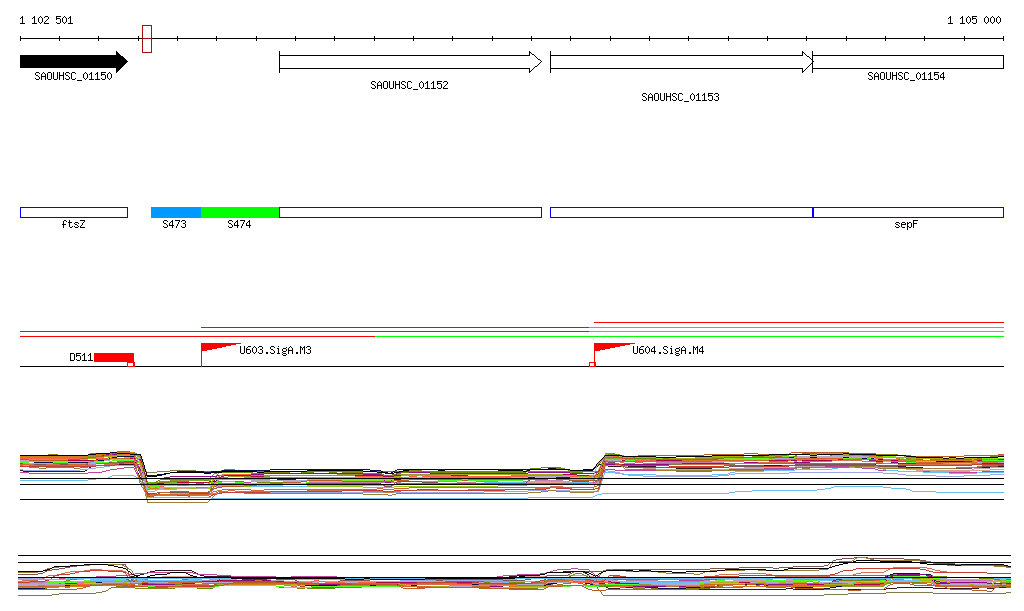Click the small red square below D511
This screenshot has height=611, width=1024.
tap(131, 365)
